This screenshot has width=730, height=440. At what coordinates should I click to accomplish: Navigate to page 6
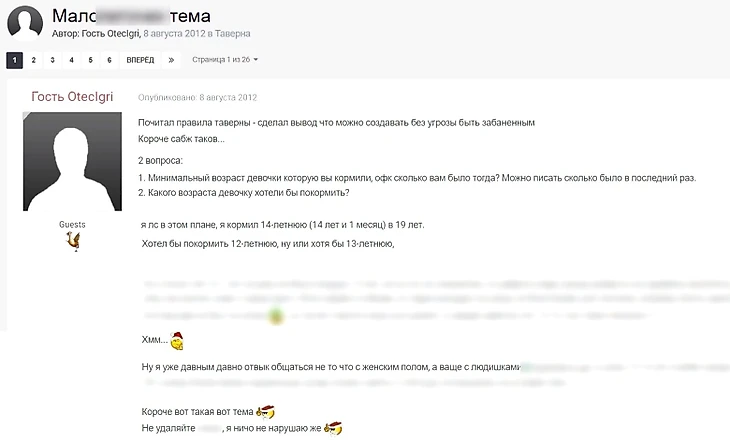pyautogui.click(x=109, y=60)
